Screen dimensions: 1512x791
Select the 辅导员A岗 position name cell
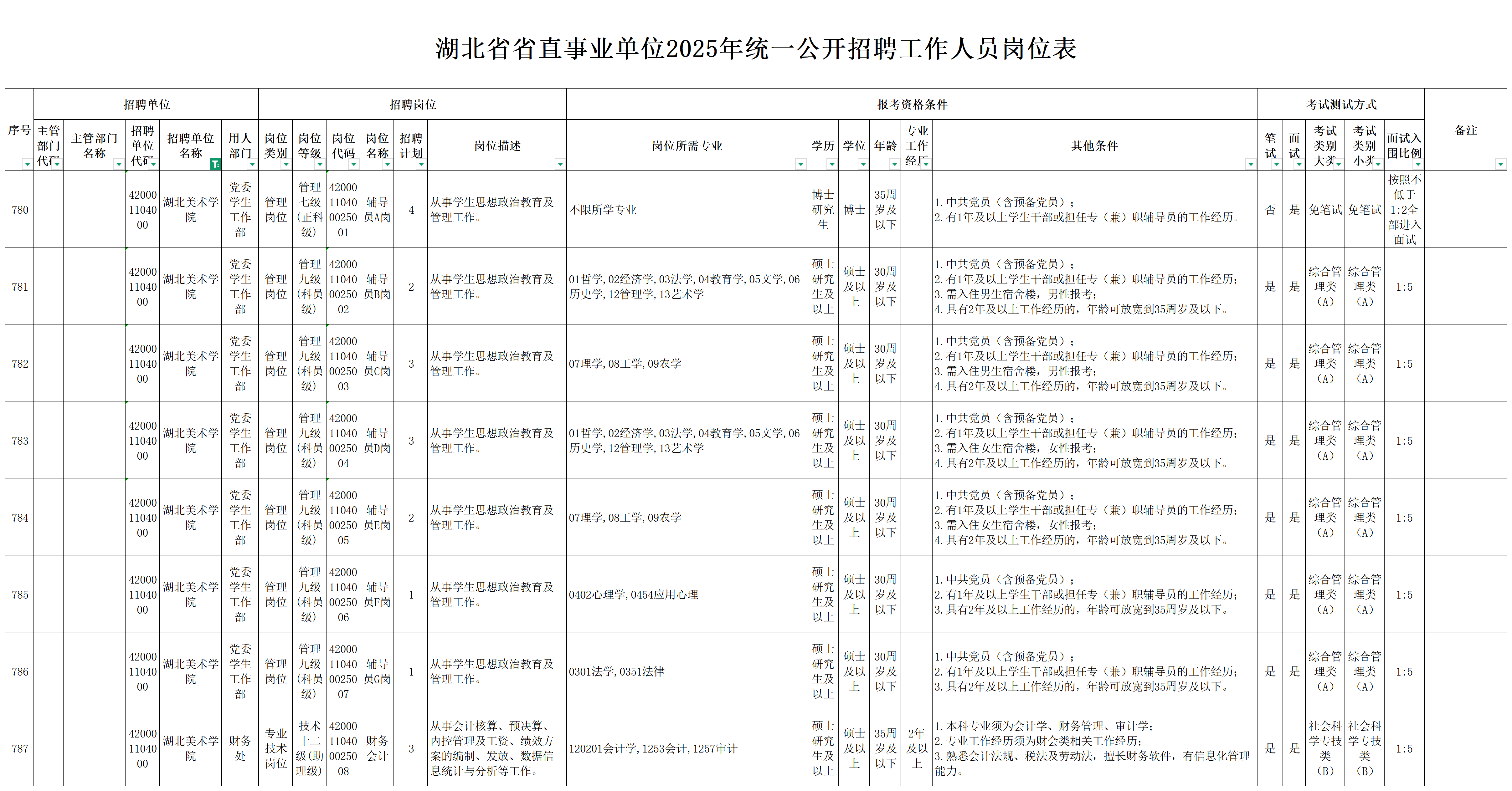[377, 210]
